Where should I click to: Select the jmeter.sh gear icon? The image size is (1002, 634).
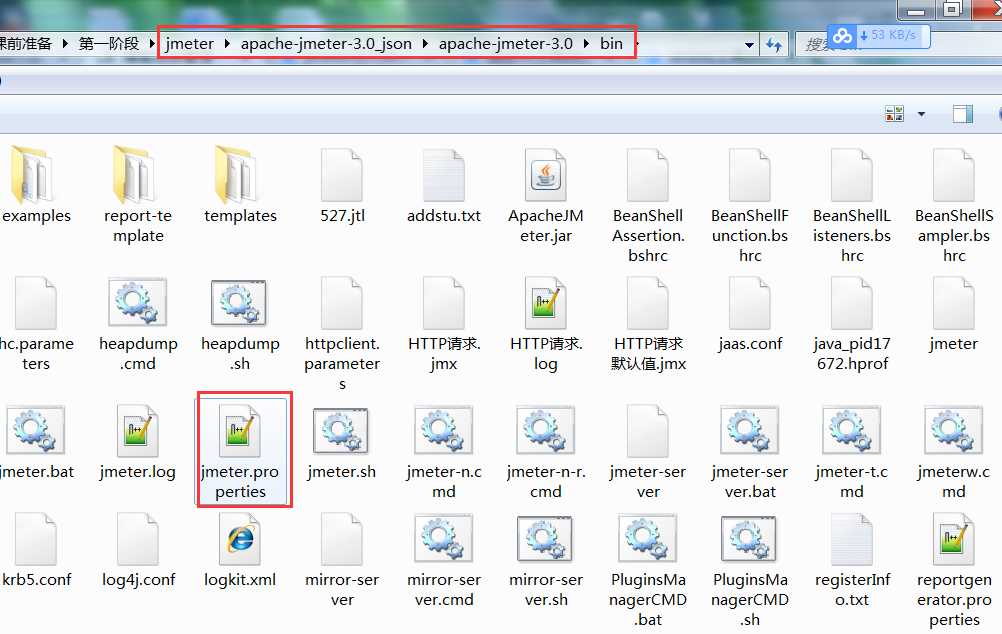(x=341, y=430)
